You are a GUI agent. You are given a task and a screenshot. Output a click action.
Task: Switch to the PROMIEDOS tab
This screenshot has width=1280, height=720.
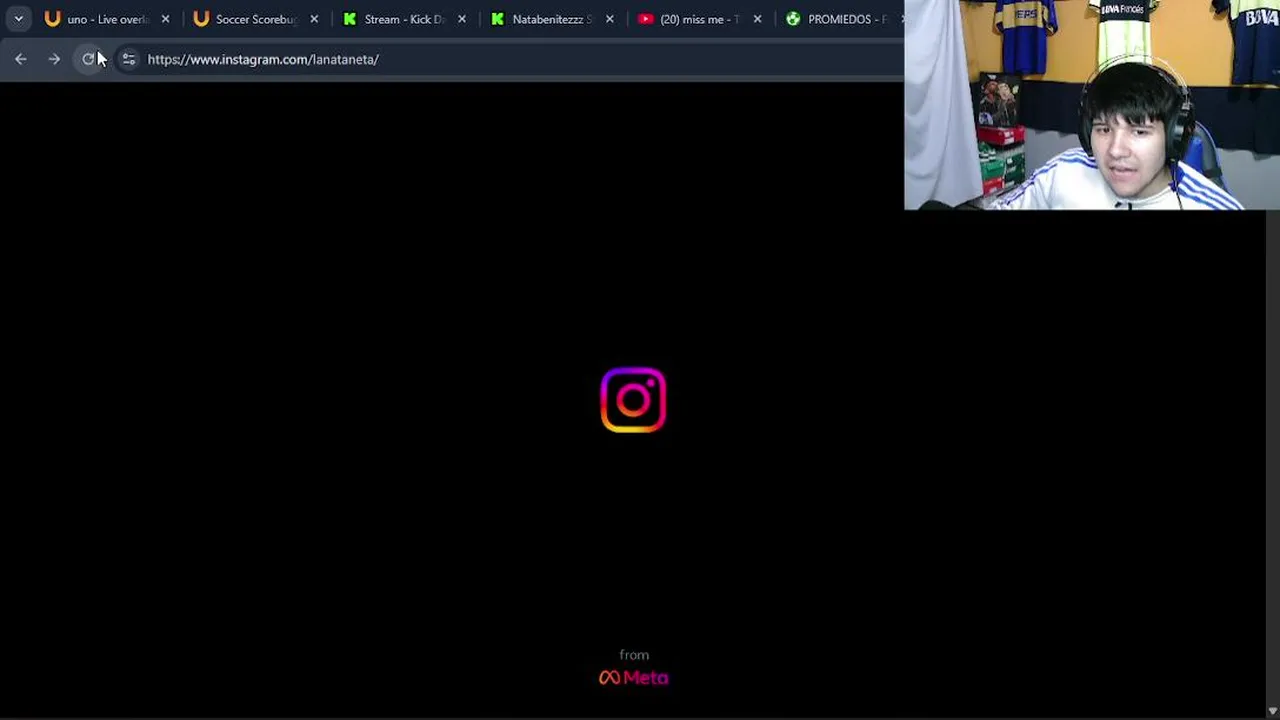(x=840, y=19)
